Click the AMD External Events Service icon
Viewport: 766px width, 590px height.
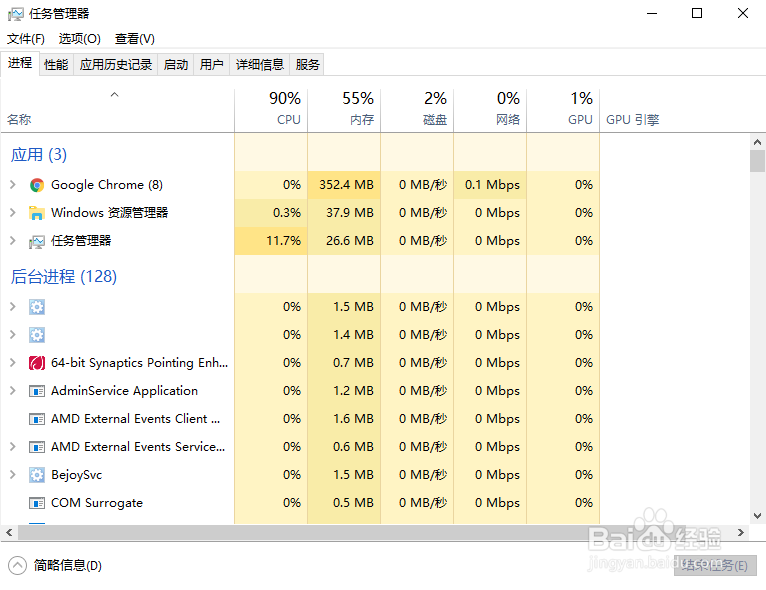pyautogui.click(x=37, y=447)
